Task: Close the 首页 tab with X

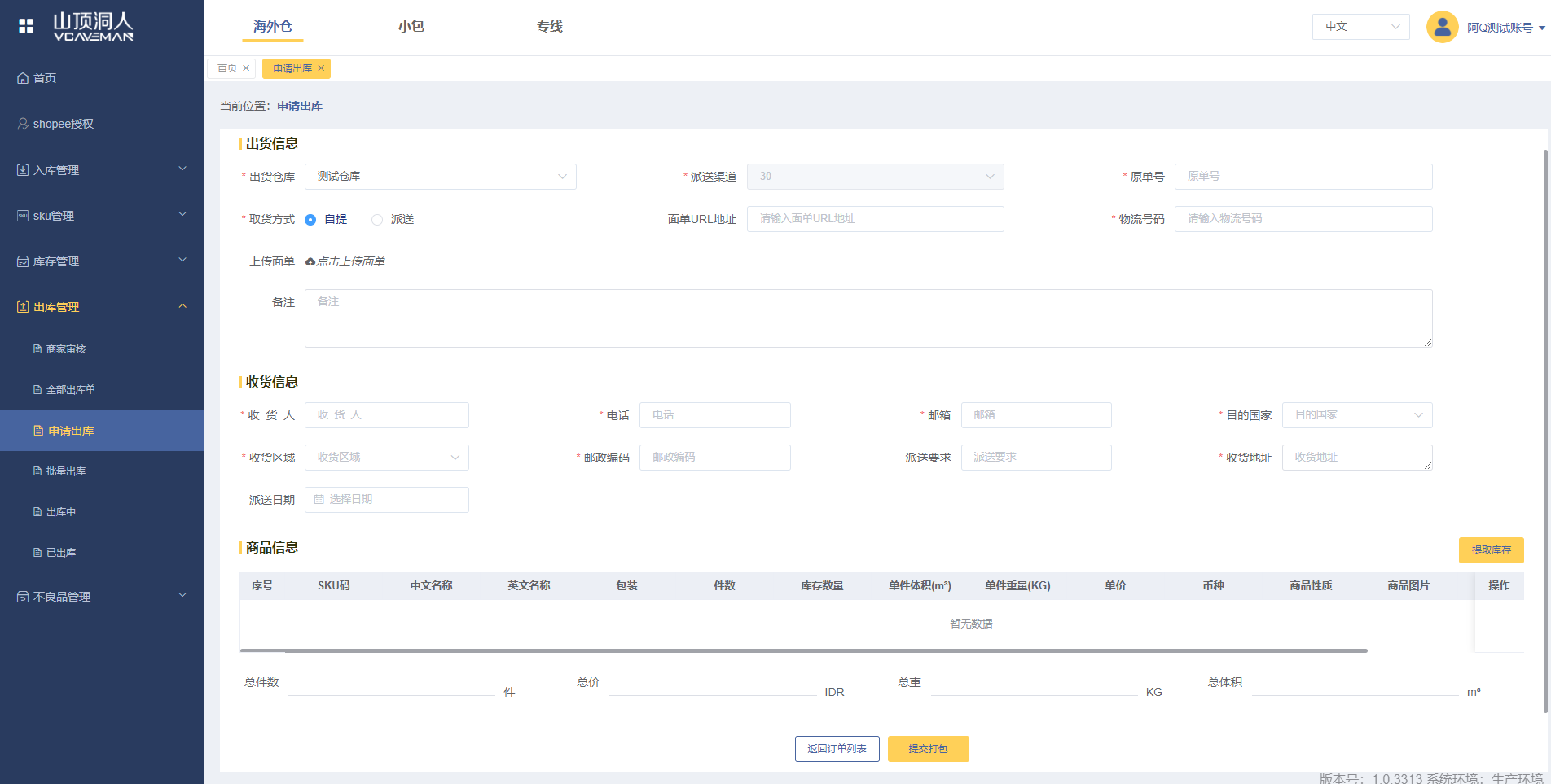Action: click(246, 68)
